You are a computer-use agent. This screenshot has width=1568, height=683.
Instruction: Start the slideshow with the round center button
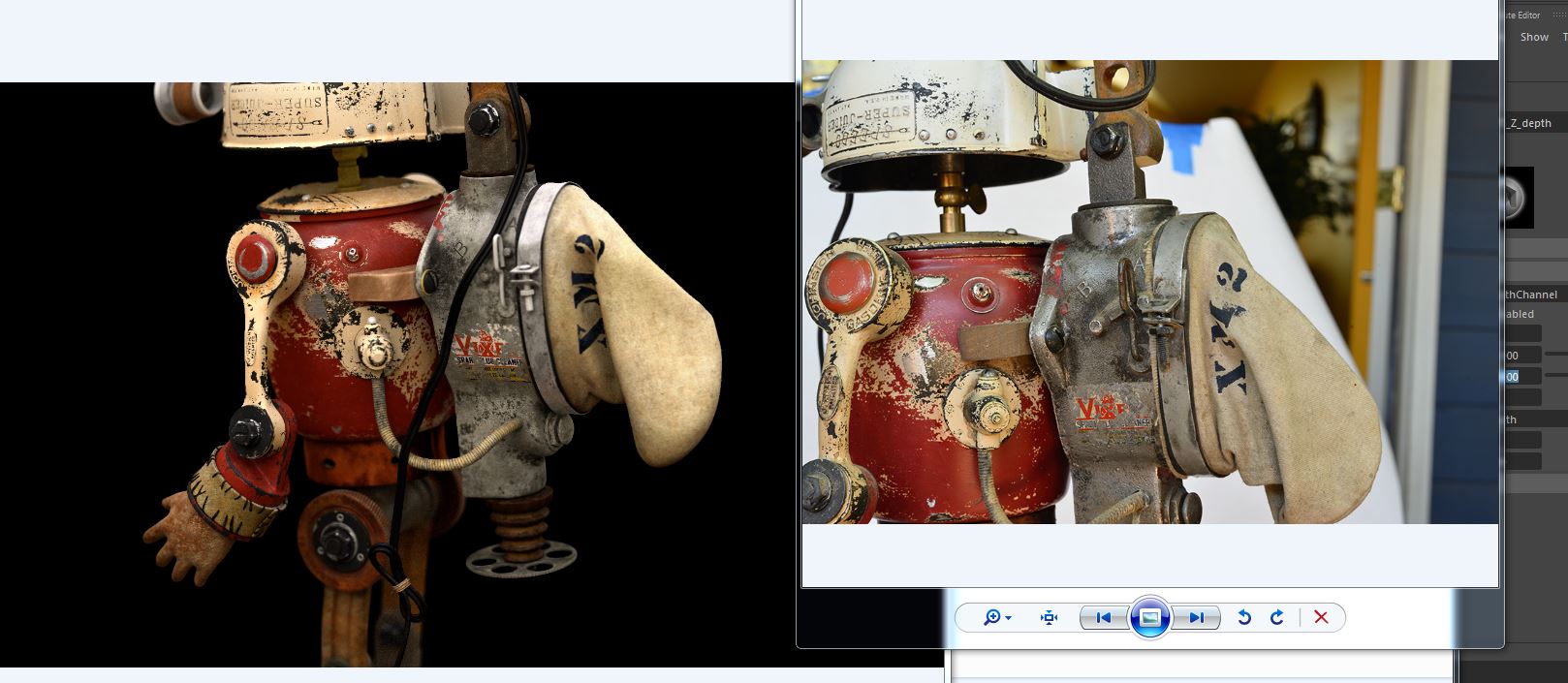1150,617
